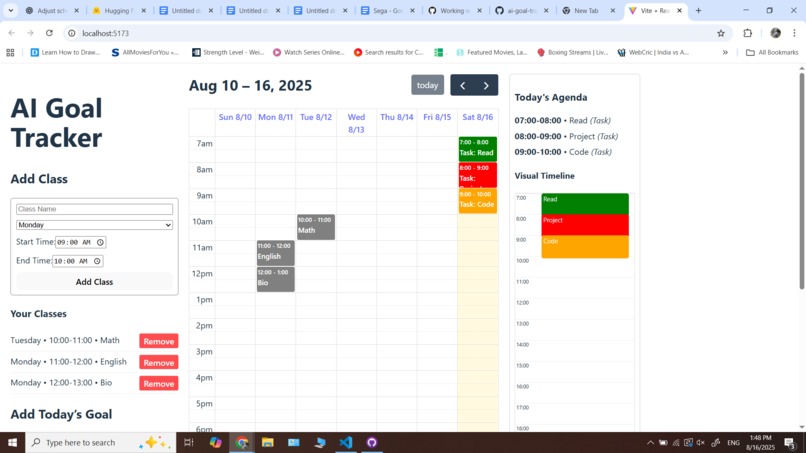Open tab search dropdown arrow
Viewport: 806px width, 453px height.
10,10
